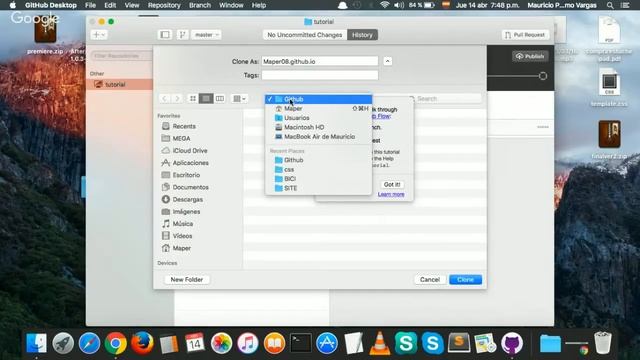Click the Got it! button
Image resolution: width=640 pixels, height=360 pixels.
click(392, 184)
